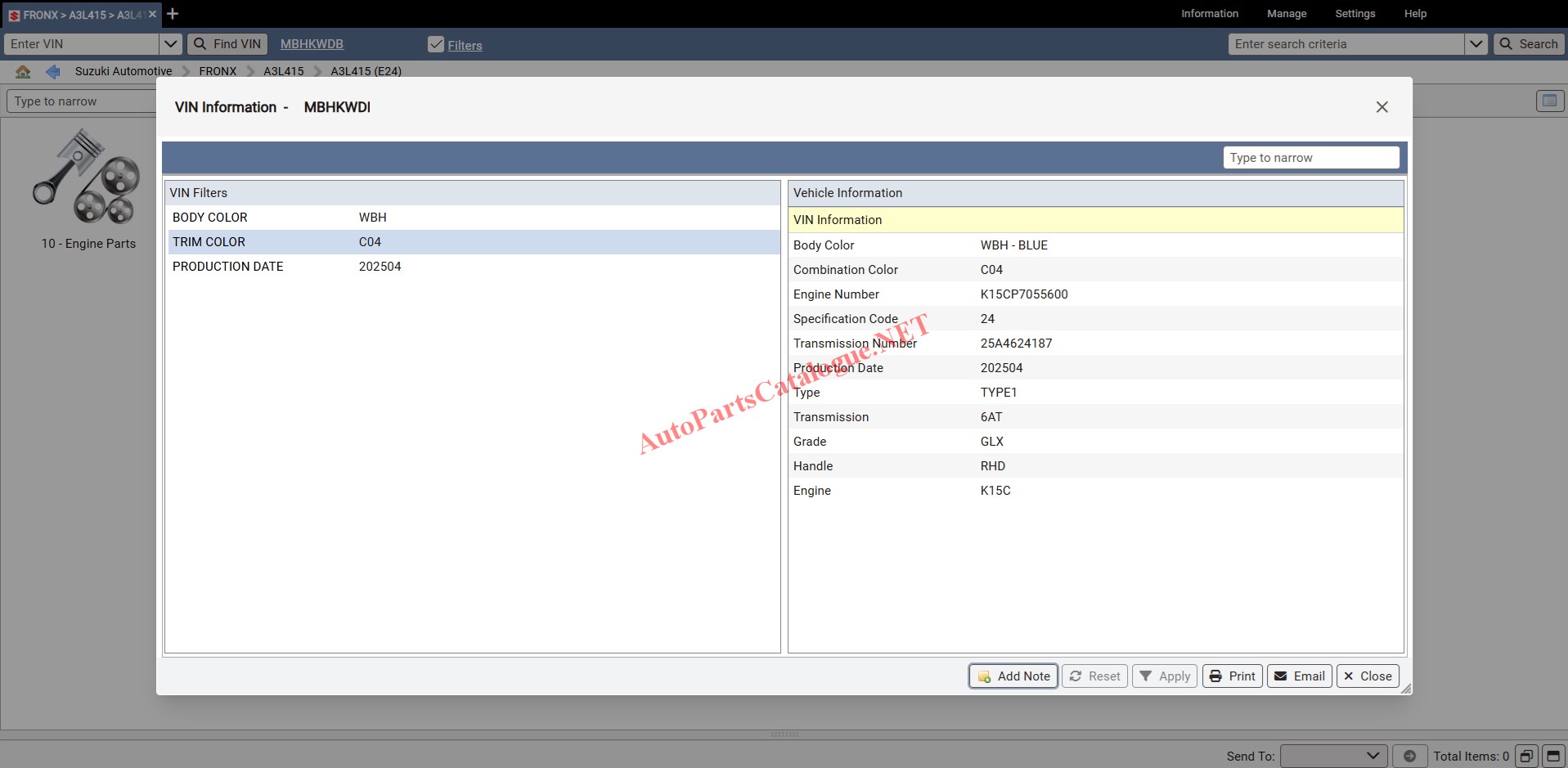Click the Find VIN search button
1568x768 pixels.
pos(228,44)
